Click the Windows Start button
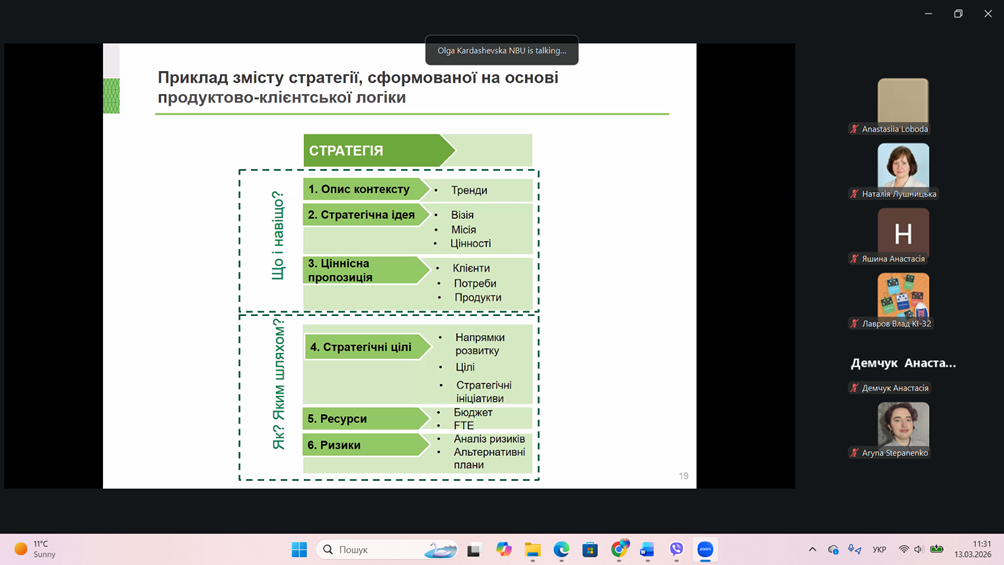The height and width of the screenshot is (565, 1004). pyautogui.click(x=299, y=549)
